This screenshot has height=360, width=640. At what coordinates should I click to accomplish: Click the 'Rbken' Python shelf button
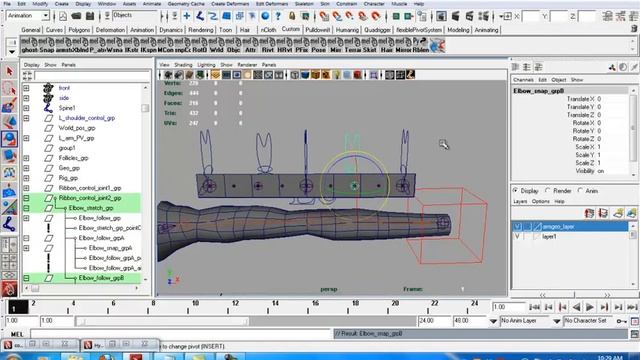click(x=420, y=45)
